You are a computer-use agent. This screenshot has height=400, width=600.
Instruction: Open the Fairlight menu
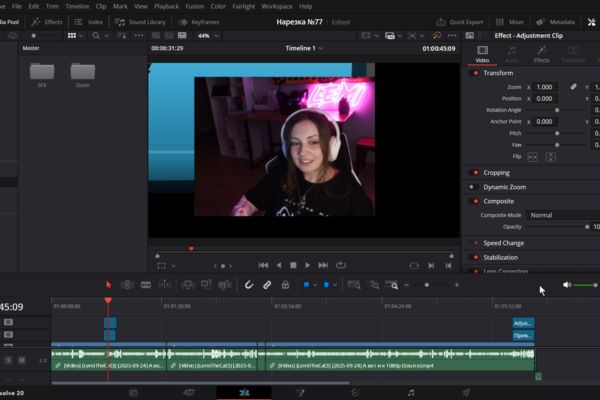pyautogui.click(x=243, y=6)
